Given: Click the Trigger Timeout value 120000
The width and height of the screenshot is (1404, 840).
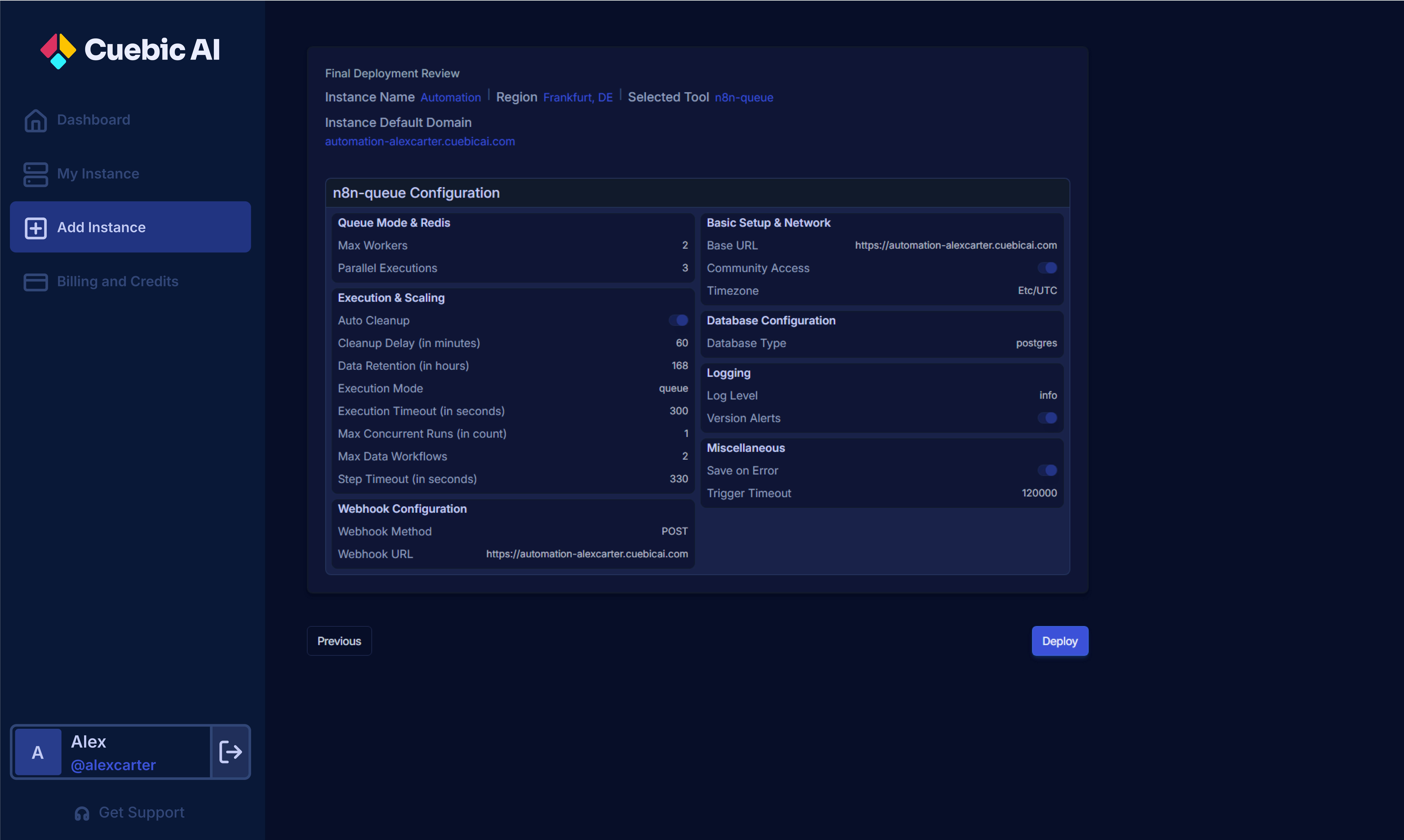Looking at the screenshot, I should click(x=1039, y=493).
